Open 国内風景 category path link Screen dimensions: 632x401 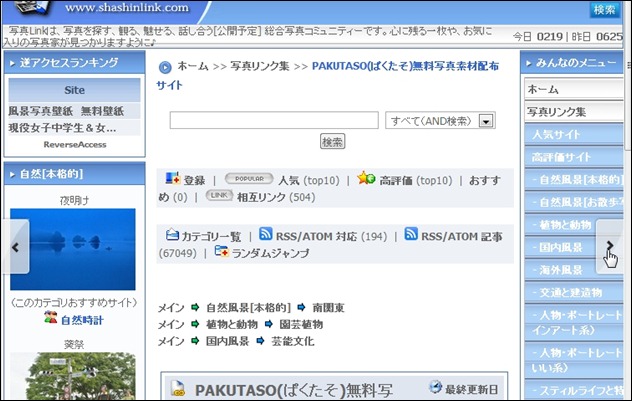click(227, 341)
